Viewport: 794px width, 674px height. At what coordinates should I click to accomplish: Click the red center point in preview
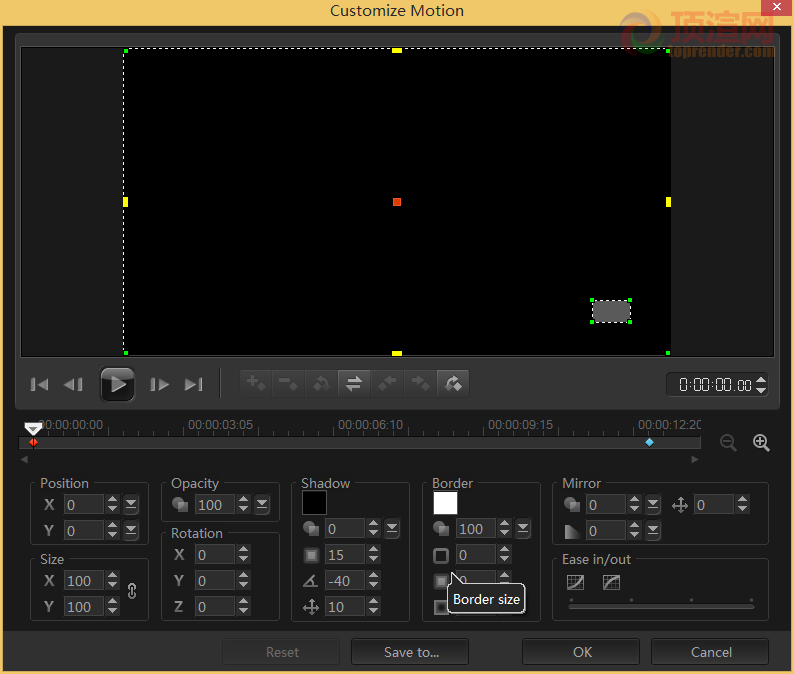[x=397, y=202]
